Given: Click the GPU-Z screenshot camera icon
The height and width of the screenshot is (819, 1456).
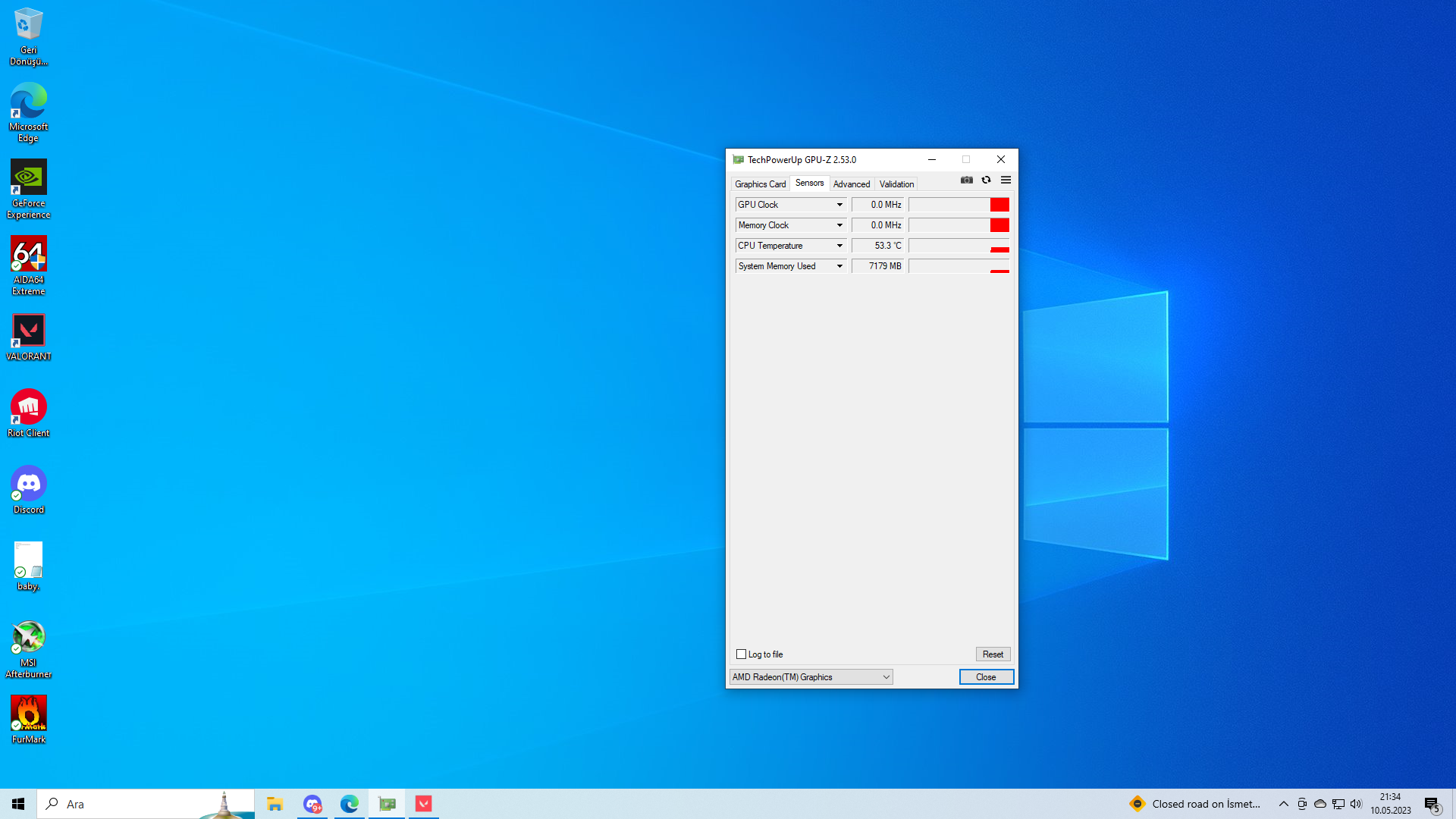Looking at the screenshot, I should pyautogui.click(x=966, y=180).
